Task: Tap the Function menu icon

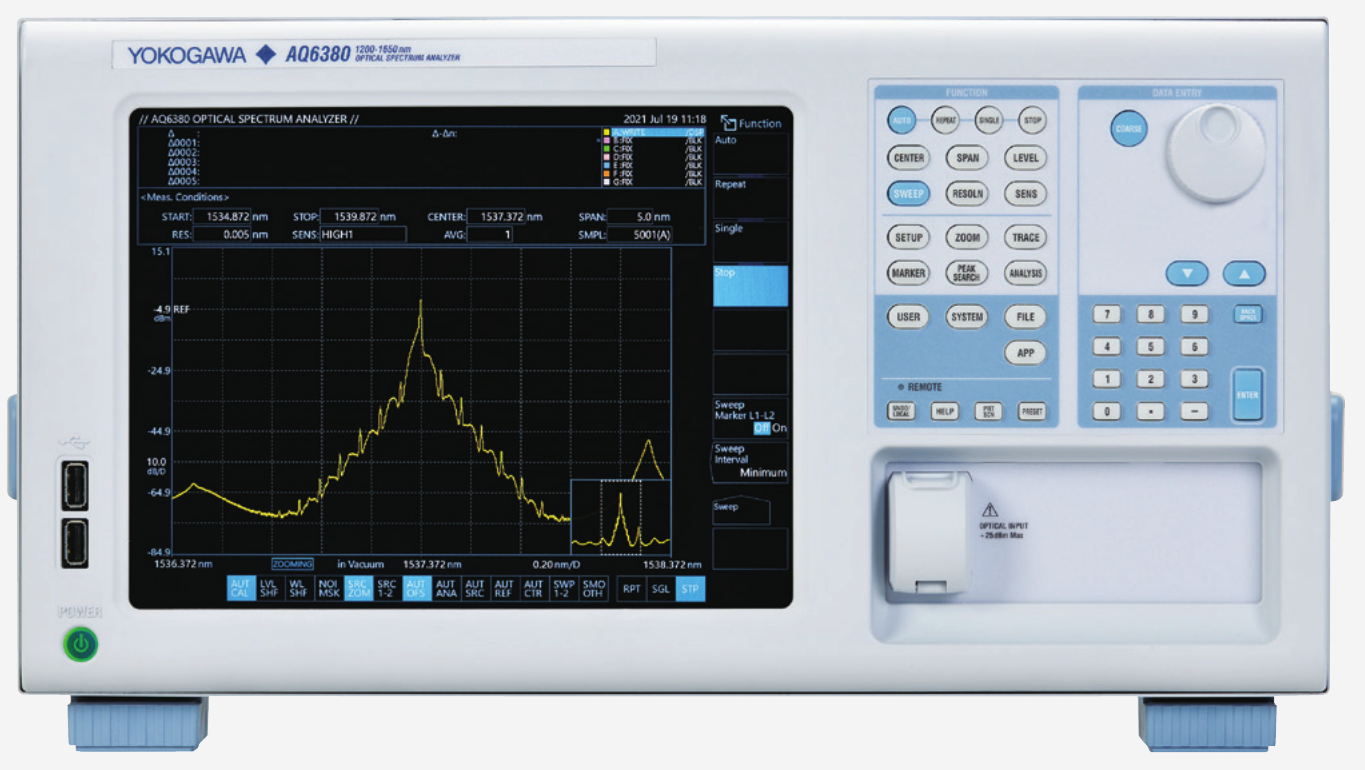Action: [728, 123]
